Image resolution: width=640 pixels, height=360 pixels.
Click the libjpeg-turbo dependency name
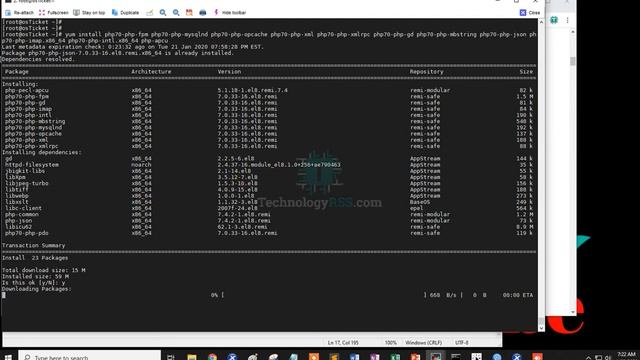click(27, 183)
